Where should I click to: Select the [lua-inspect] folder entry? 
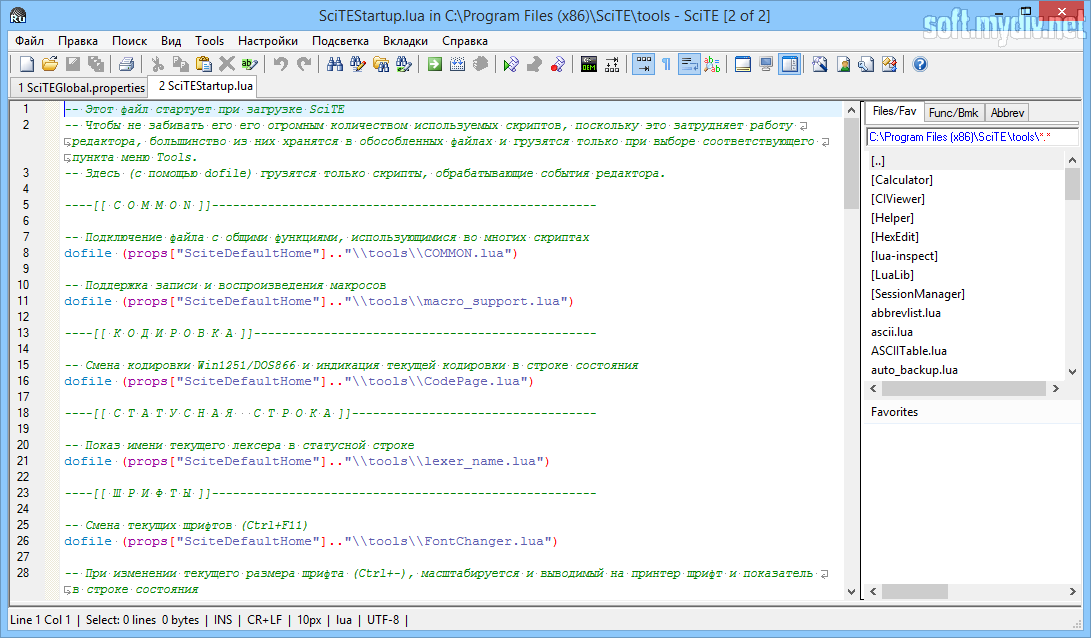(905, 256)
